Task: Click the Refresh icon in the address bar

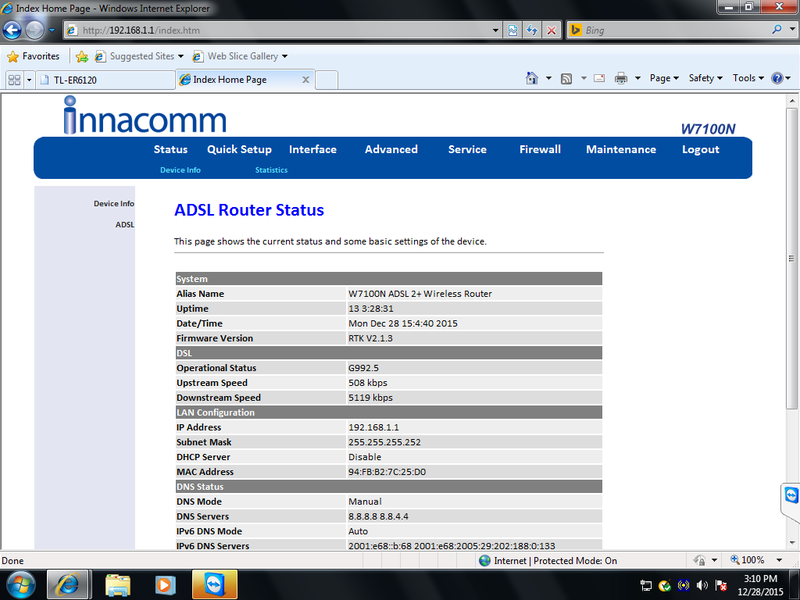Action: click(x=532, y=30)
